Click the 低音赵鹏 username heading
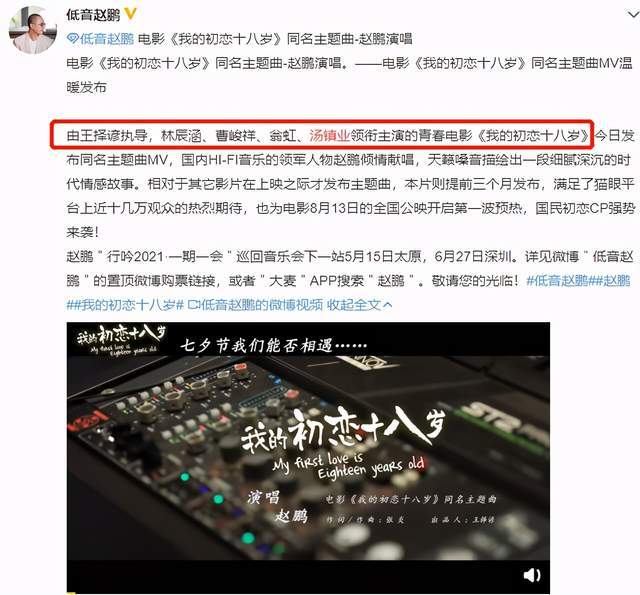The width and height of the screenshot is (640, 595). 93,15
